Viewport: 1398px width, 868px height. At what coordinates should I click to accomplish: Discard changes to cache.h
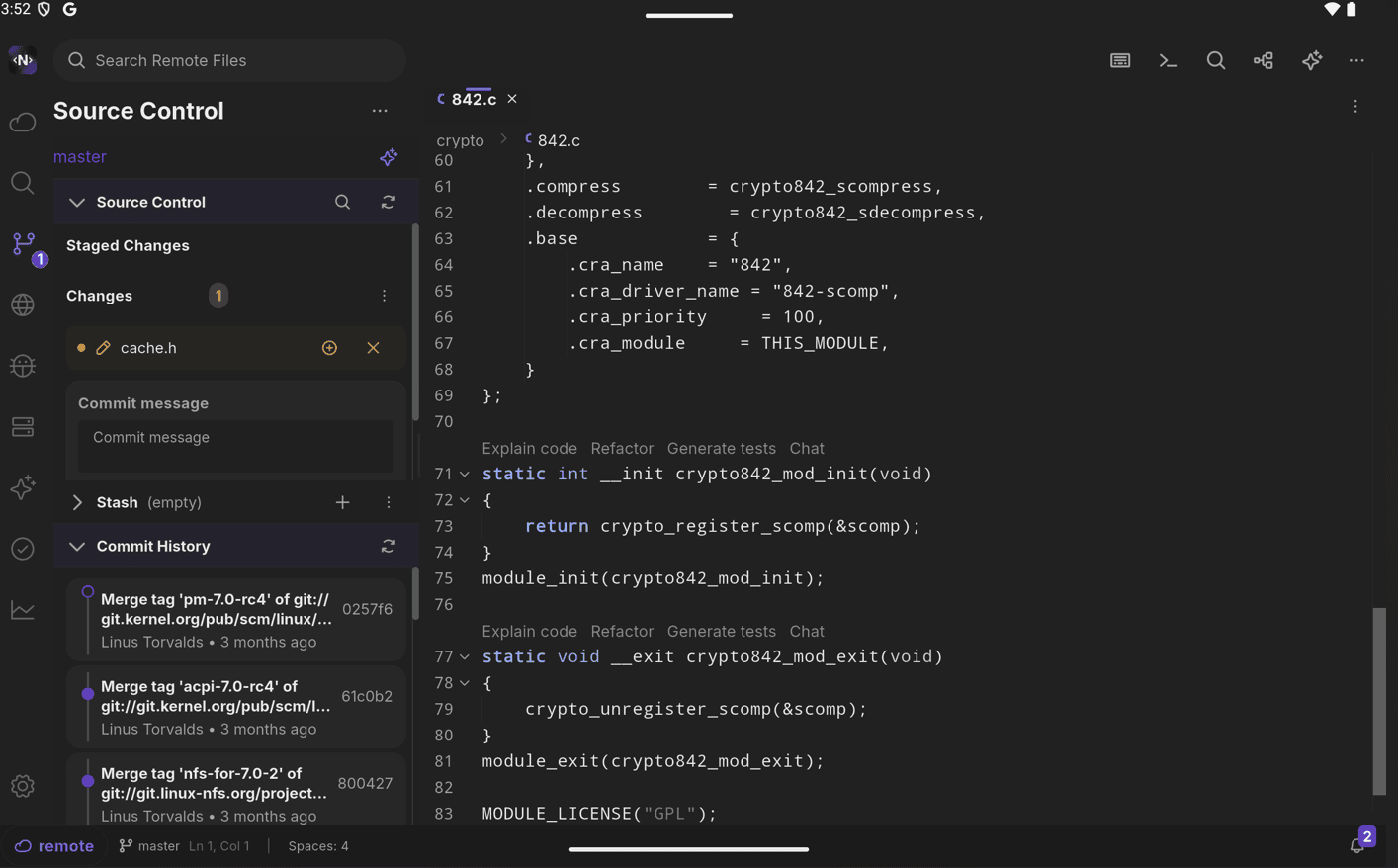373,348
